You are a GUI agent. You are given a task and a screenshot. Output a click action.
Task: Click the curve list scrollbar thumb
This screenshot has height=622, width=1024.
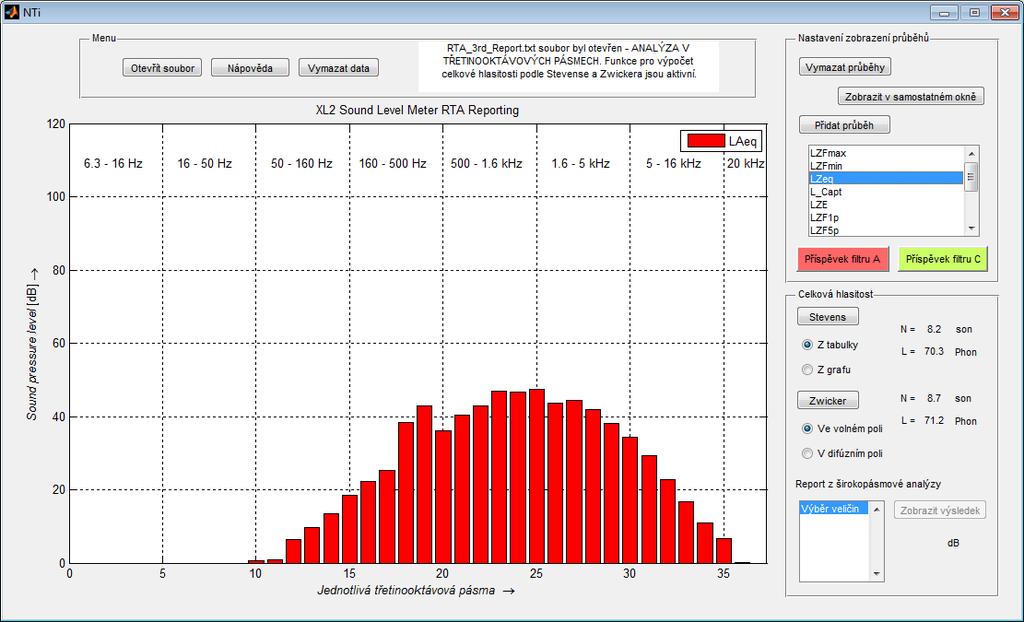[971, 177]
